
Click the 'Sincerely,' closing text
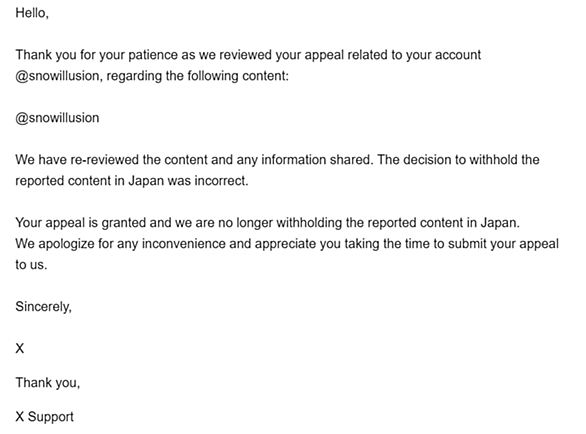pos(43,307)
